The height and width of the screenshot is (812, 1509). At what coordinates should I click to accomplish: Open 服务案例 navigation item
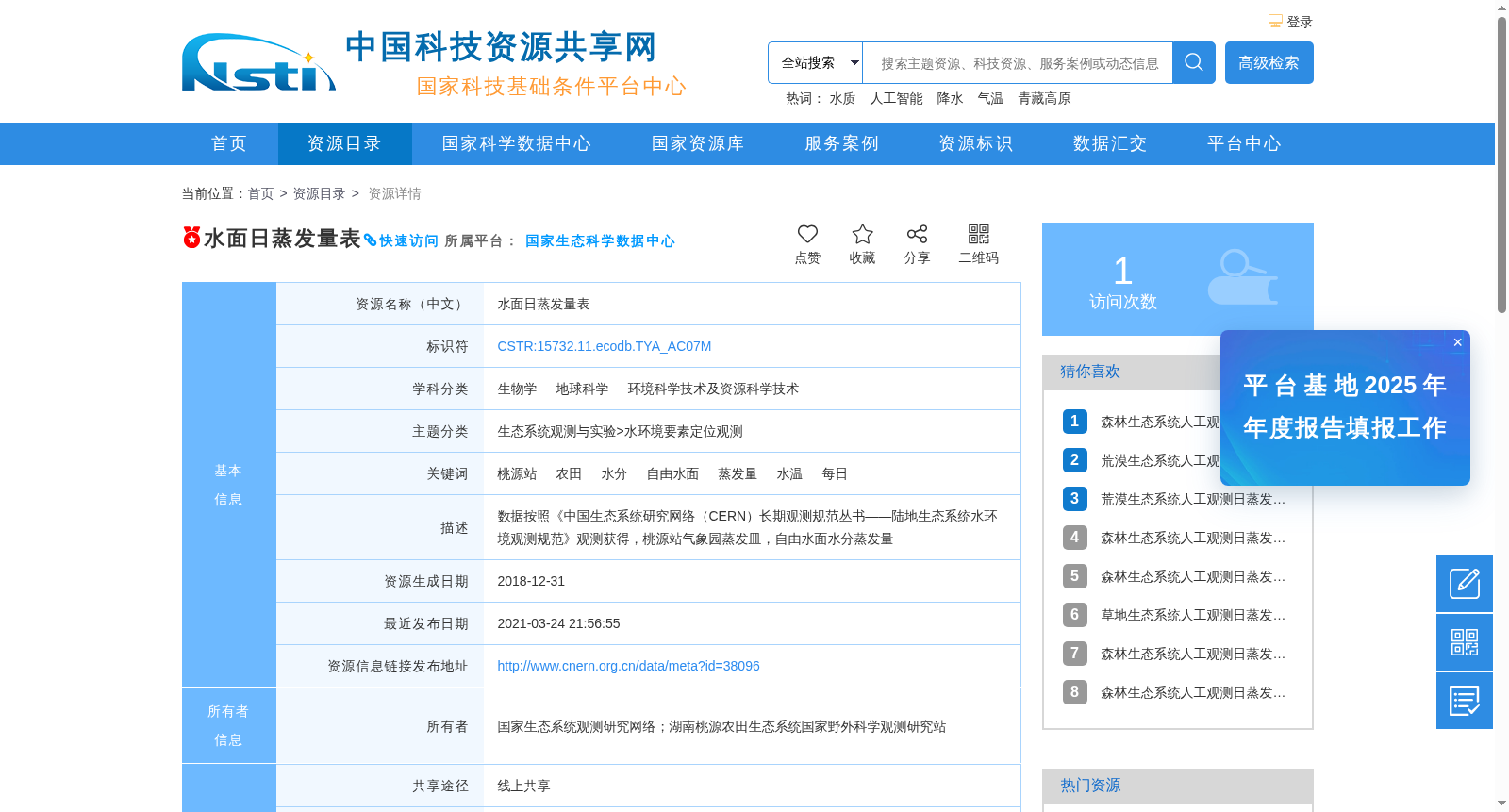(x=841, y=143)
